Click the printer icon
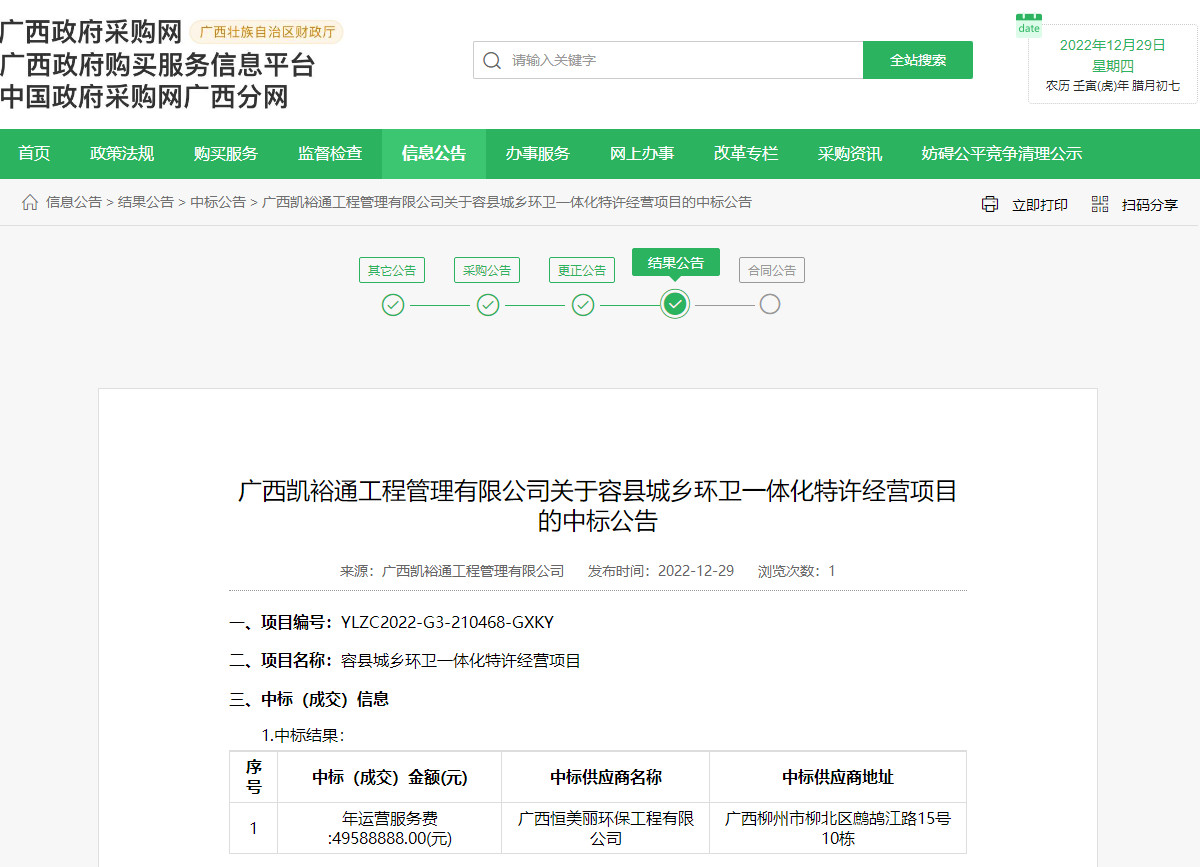Screen dimensions: 1200x867 click(990, 204)
